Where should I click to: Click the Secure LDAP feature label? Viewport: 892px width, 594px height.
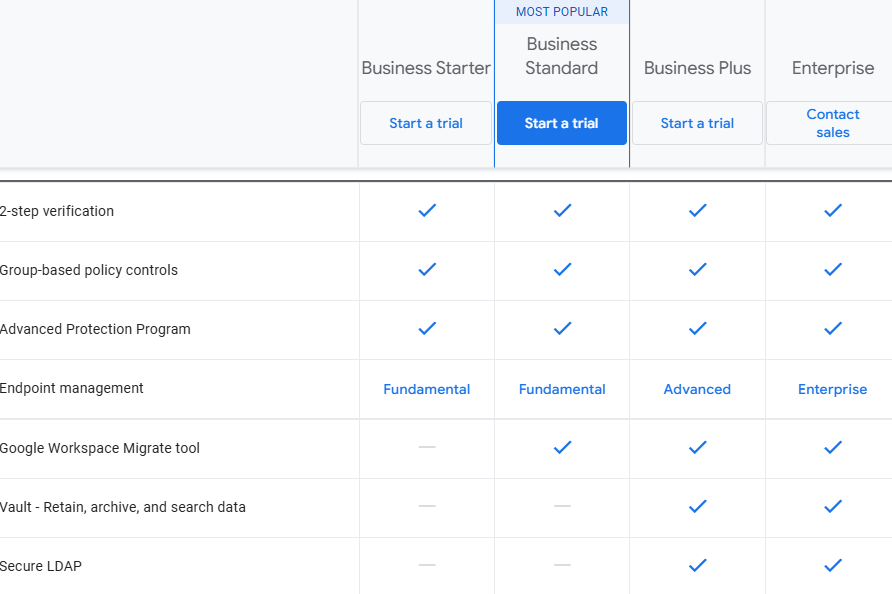tap(41, 566)
